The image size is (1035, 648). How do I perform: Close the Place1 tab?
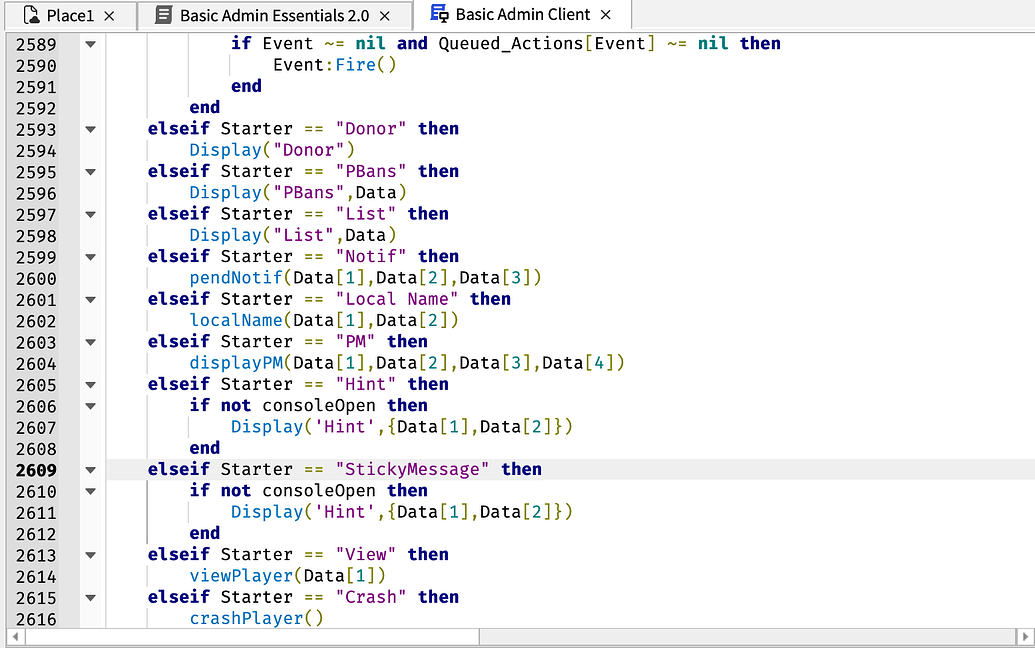110,15
